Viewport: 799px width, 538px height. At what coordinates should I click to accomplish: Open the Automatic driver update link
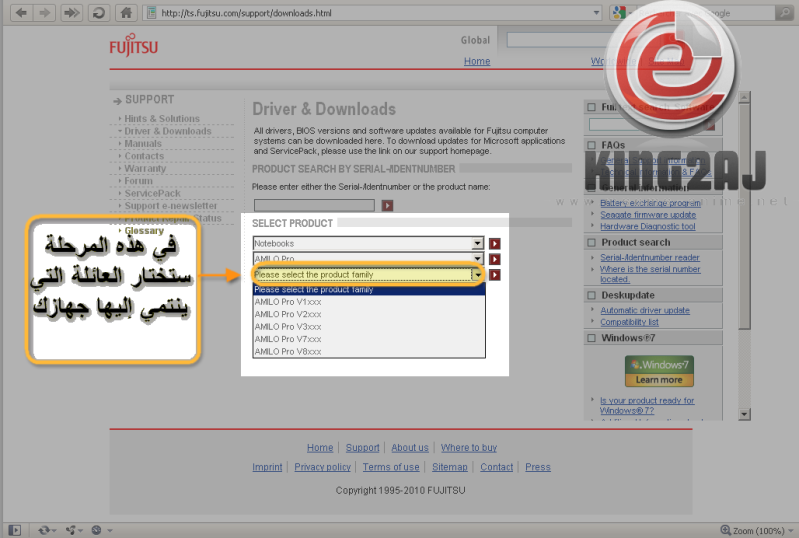pyautogui.click(x=644, y=310)
